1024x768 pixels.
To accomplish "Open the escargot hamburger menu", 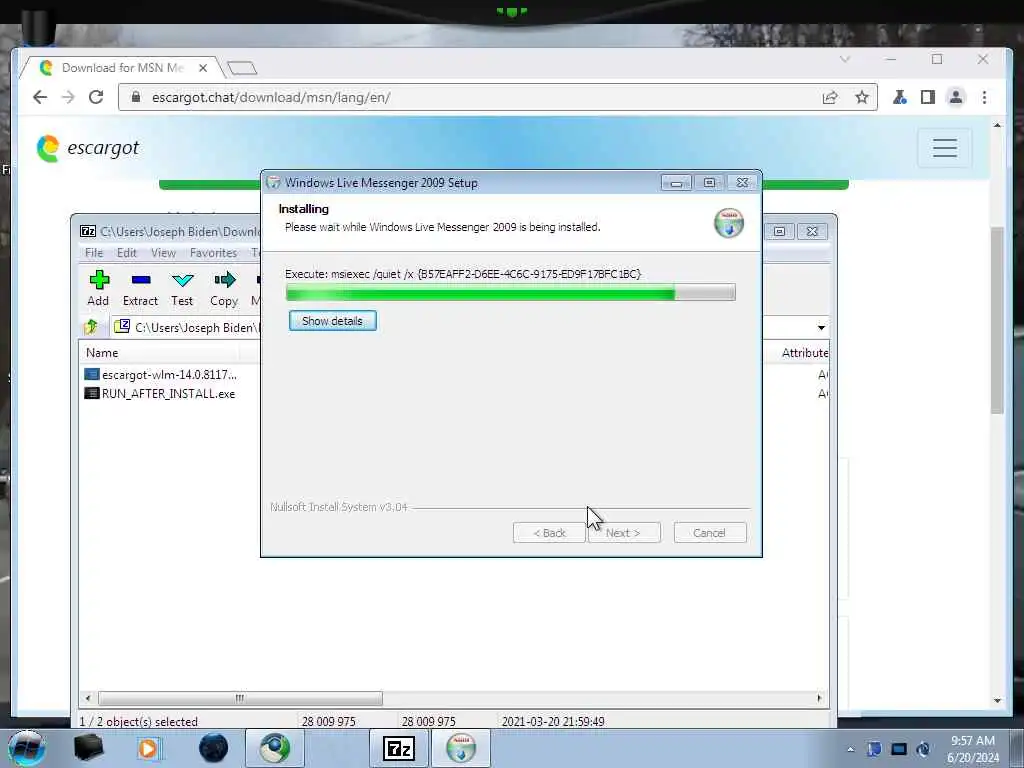I will click(944, 148).
